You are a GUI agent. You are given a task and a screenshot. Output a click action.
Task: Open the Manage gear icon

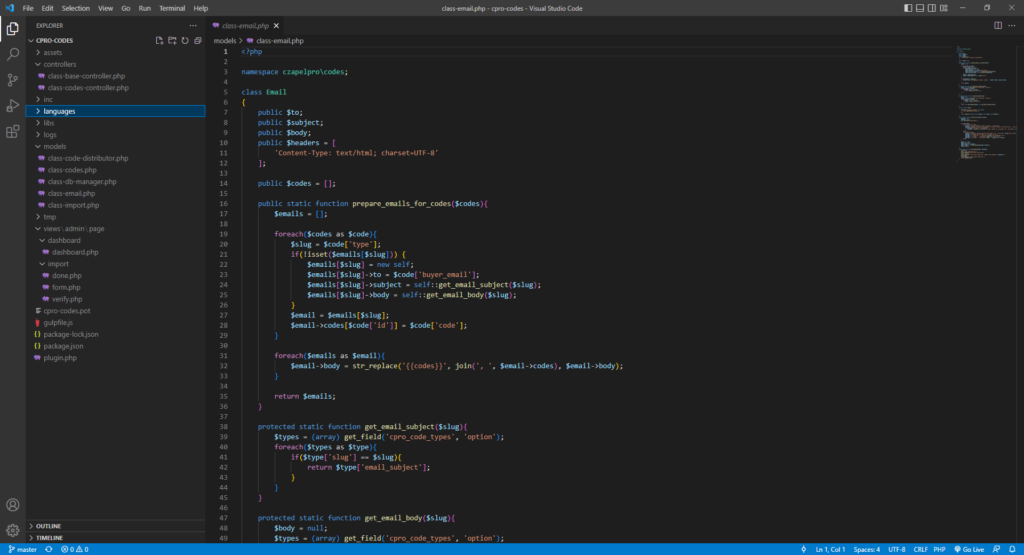click(x=12, y=530)
